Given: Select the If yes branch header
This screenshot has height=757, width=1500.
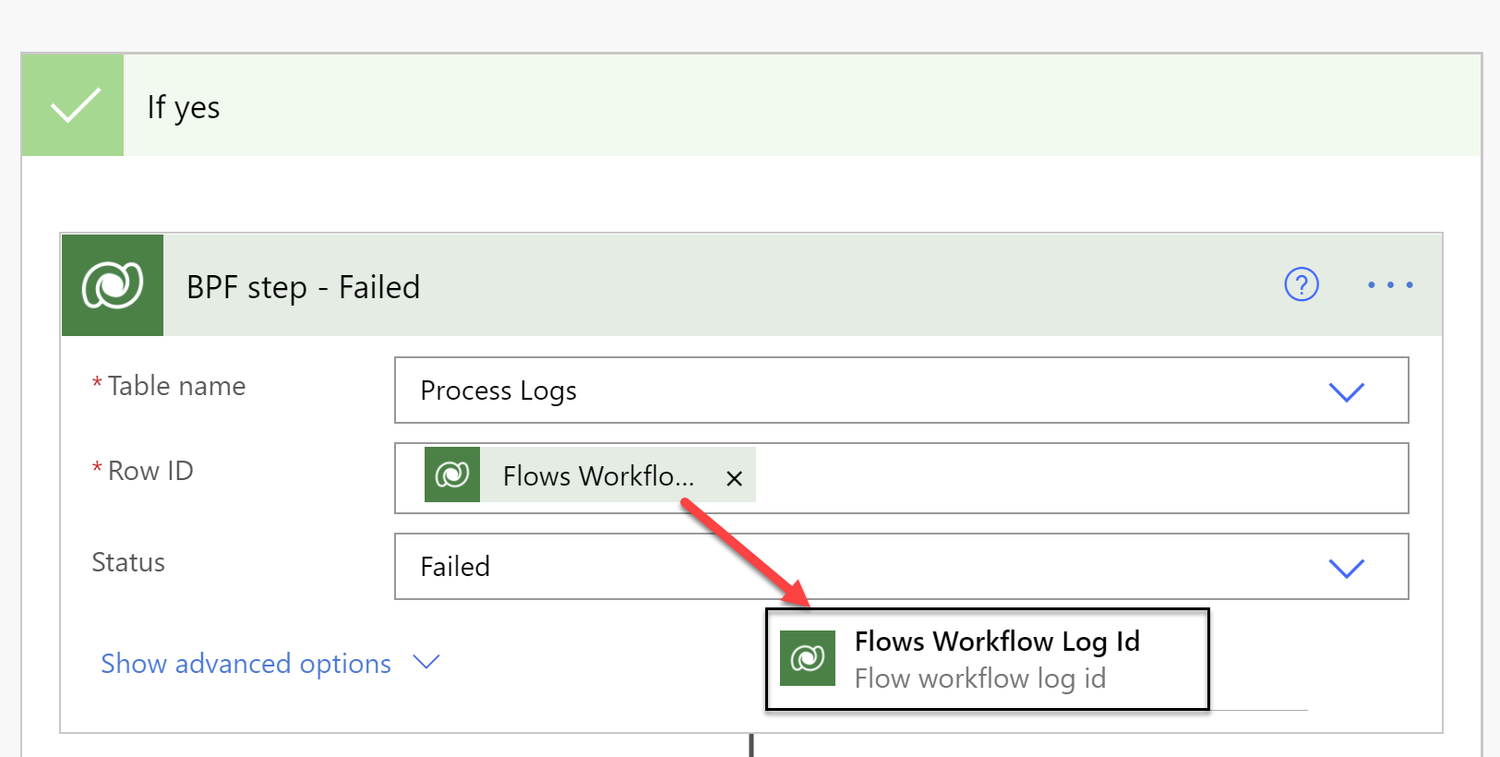Looking at the screenshot, I should tap(183, 106).
